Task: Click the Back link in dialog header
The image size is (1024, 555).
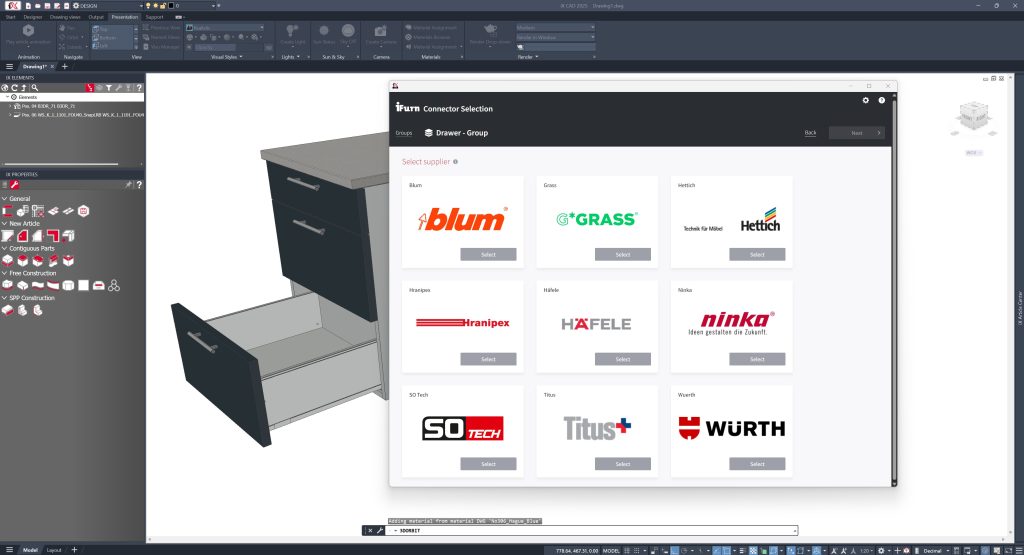Action: (x=810, y=133)
